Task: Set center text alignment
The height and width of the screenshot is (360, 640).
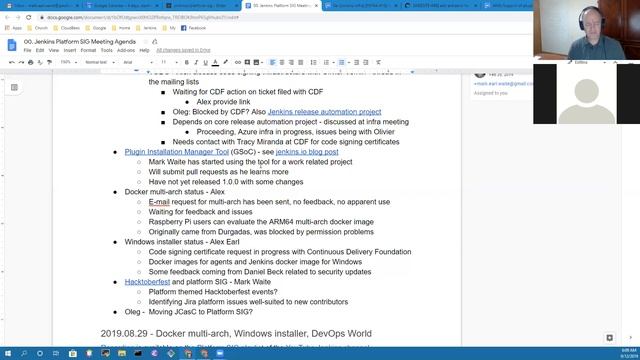Action: [282, 62]
